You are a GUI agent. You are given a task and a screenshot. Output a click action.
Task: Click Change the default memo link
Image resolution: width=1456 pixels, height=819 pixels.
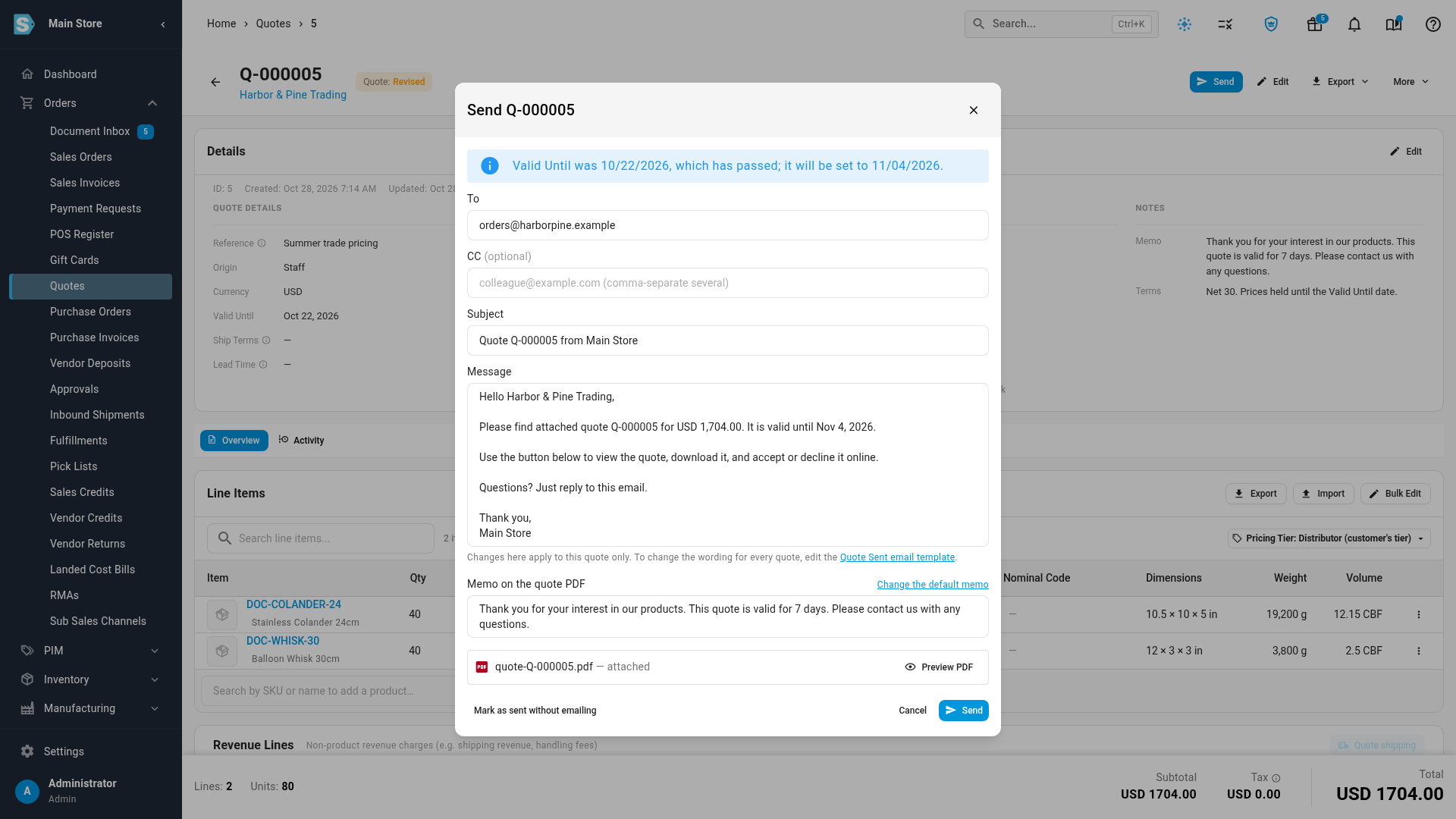(x=933, y=585)
